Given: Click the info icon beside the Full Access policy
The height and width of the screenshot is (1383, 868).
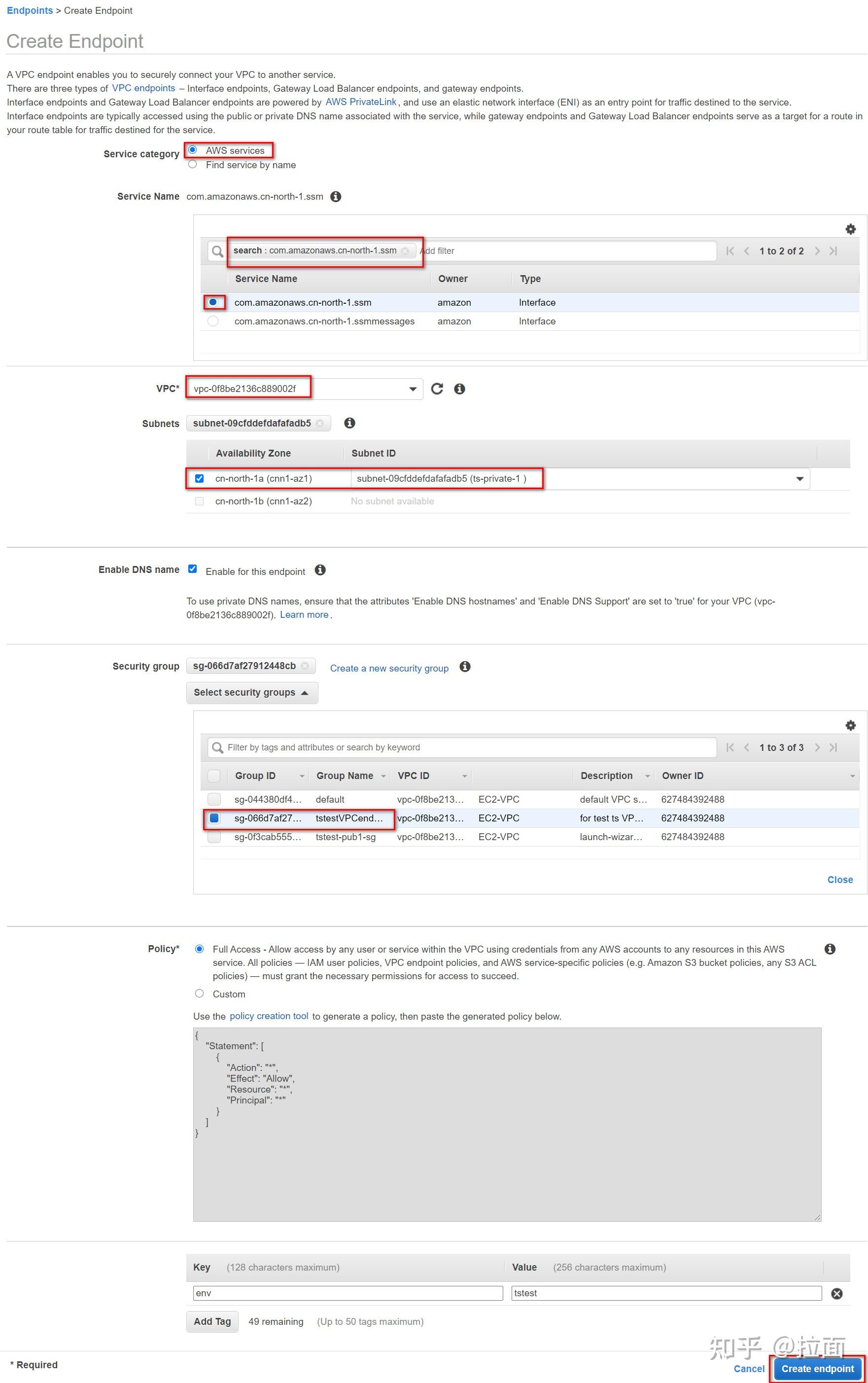Looking at the screenshot, I should (830, 949).
